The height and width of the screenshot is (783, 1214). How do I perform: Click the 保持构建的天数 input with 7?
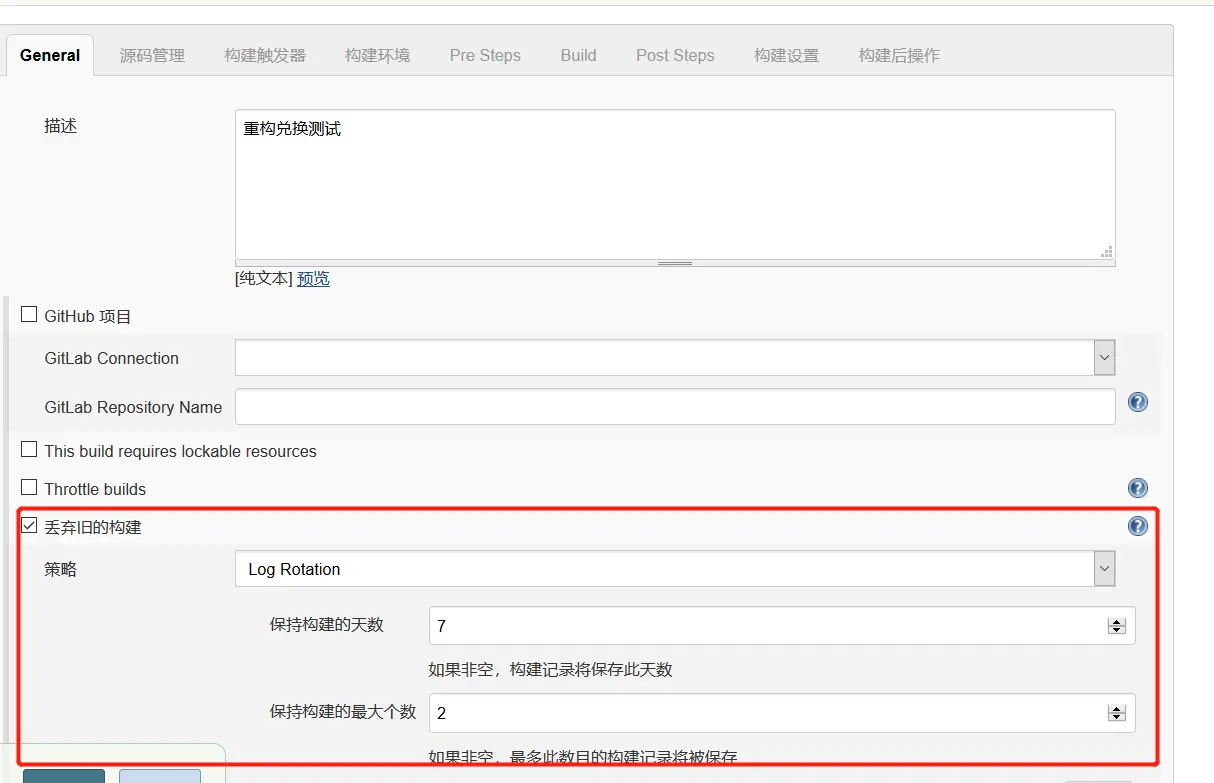(782, 626)
